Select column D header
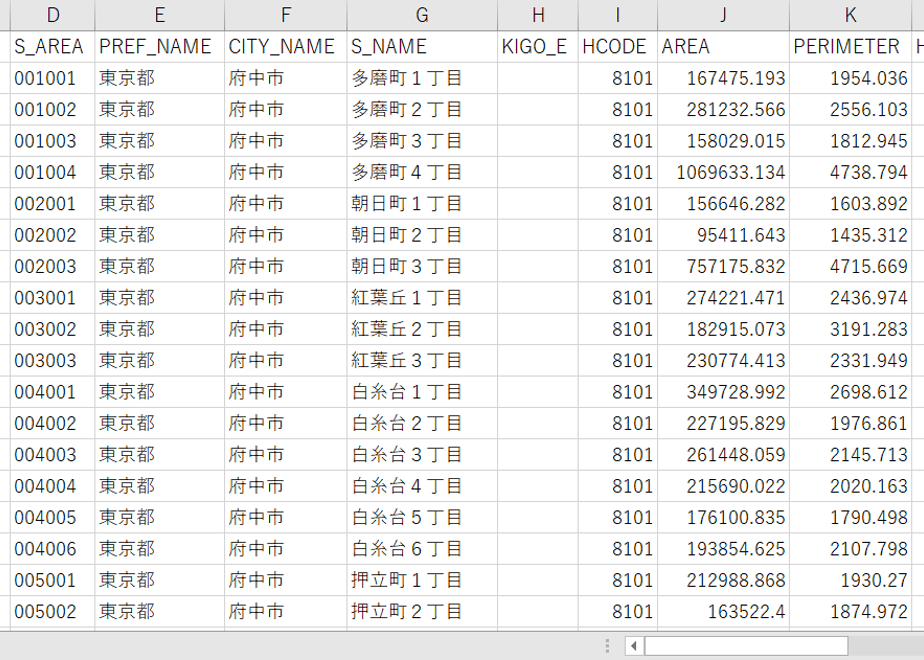The width and height of the screenshot is (924, 660). pyautogui.click(x=52, y=15)
